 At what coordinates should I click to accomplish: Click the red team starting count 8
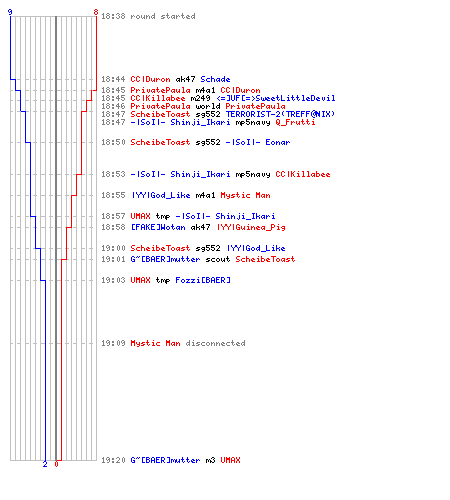[96, 12]
